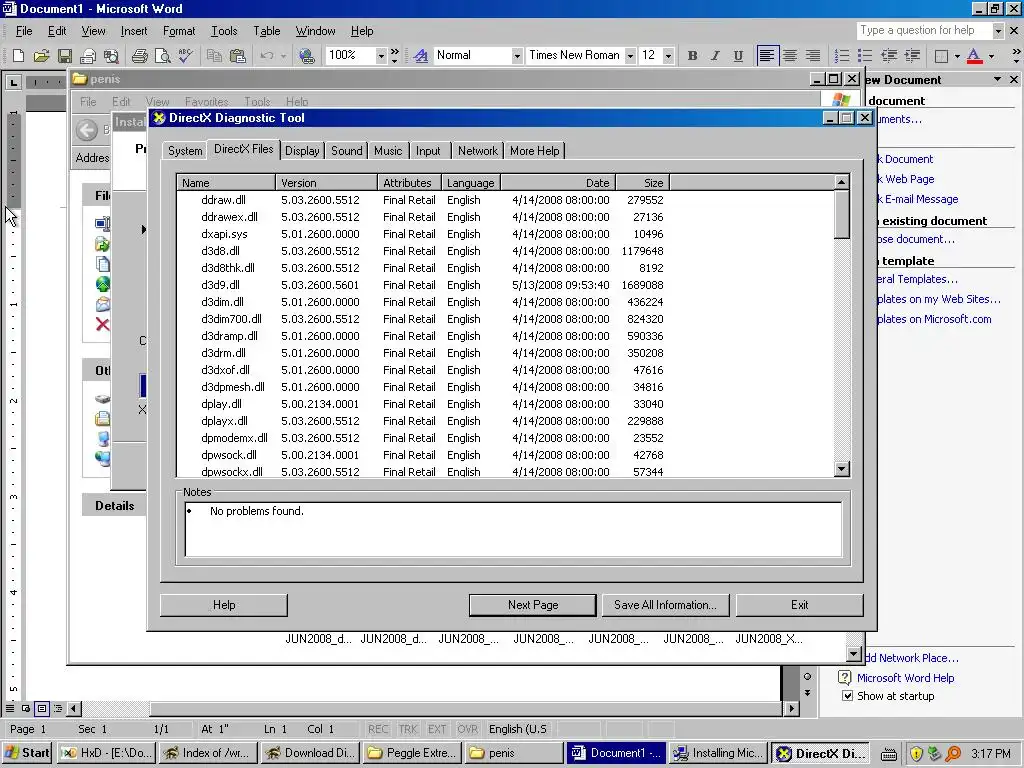
Task: Align text left in Word
Action: pyautogui.click(x=767, y=56)
